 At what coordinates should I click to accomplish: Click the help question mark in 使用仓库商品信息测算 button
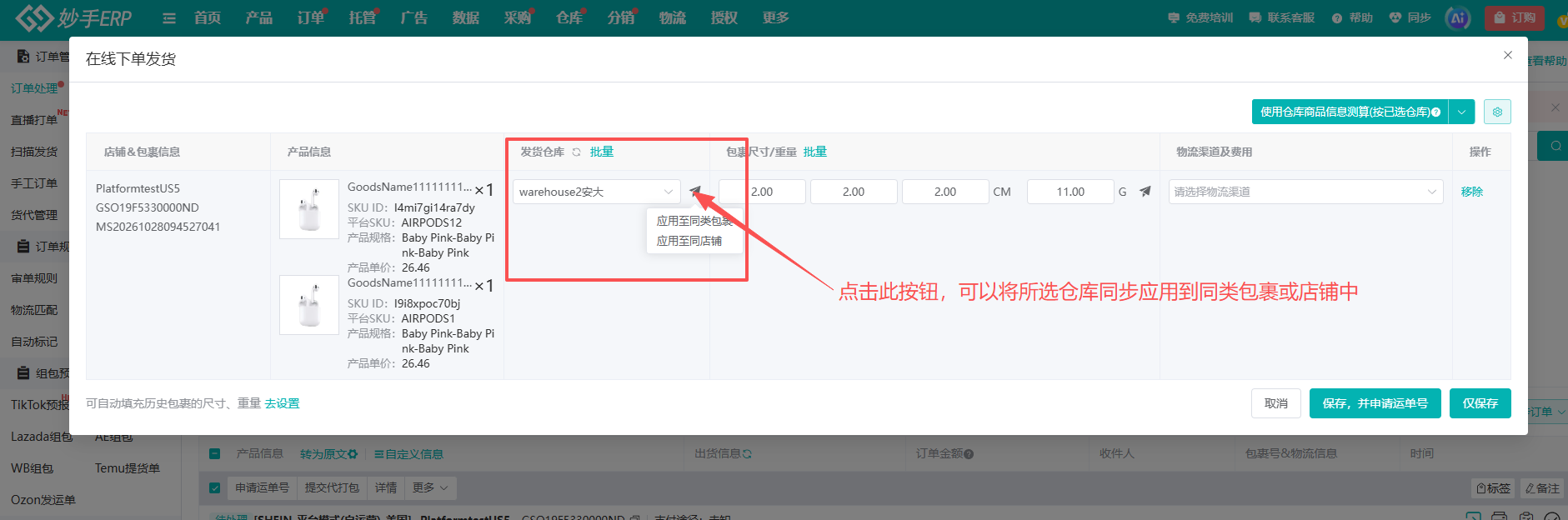(x=1435, y=112)
